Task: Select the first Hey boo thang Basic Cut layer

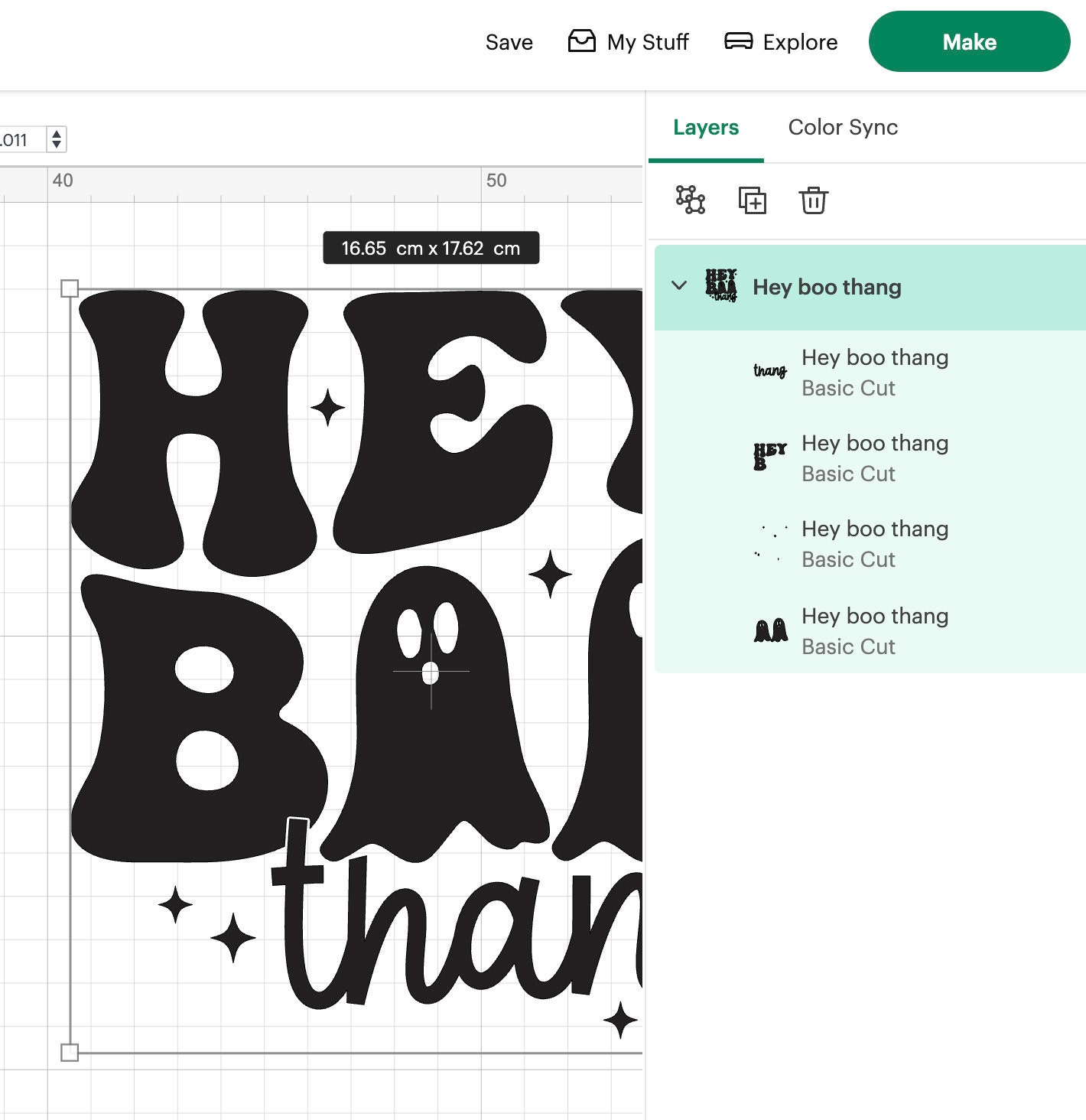Action: click(874, 372)
